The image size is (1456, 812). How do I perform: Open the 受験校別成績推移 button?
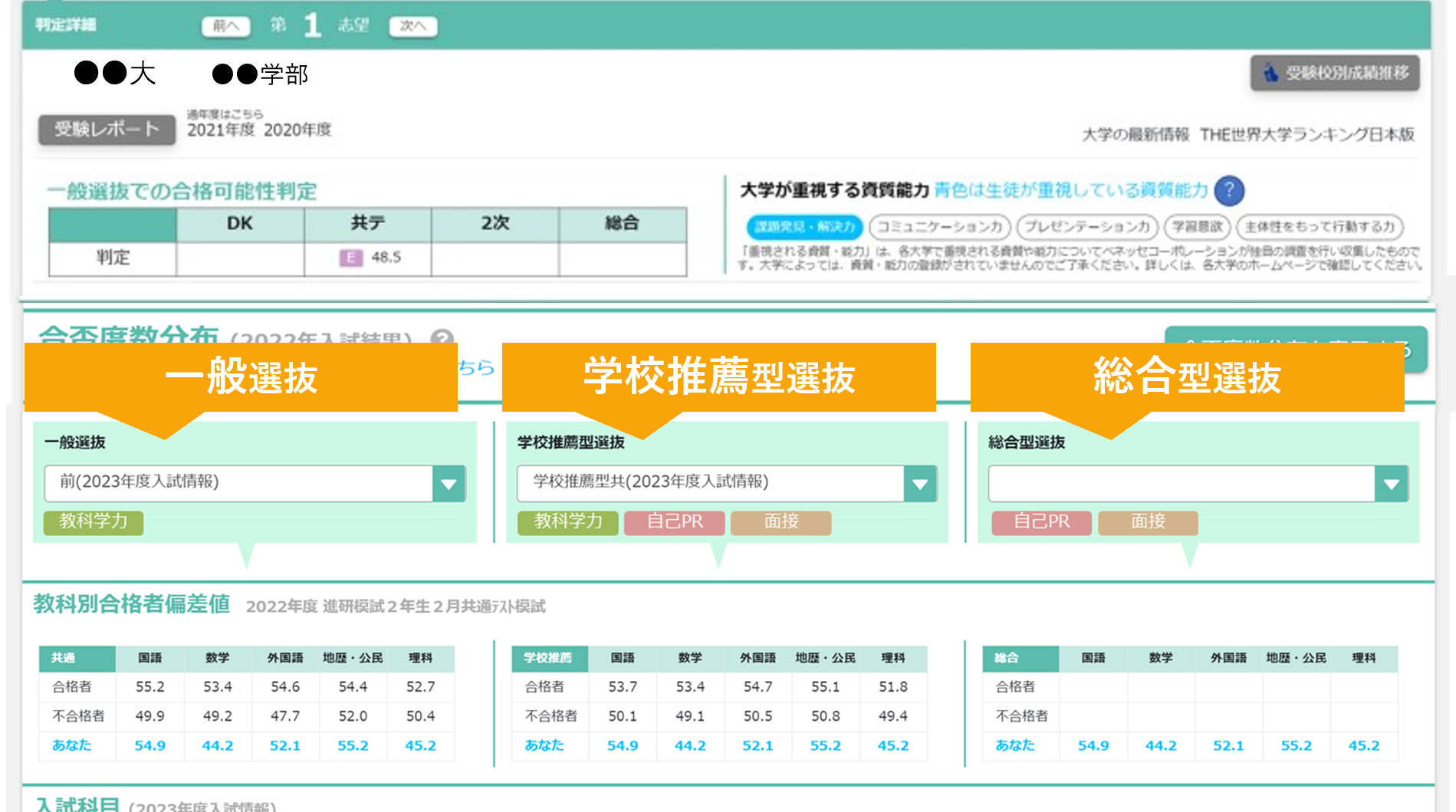(x=1335, y=73)
